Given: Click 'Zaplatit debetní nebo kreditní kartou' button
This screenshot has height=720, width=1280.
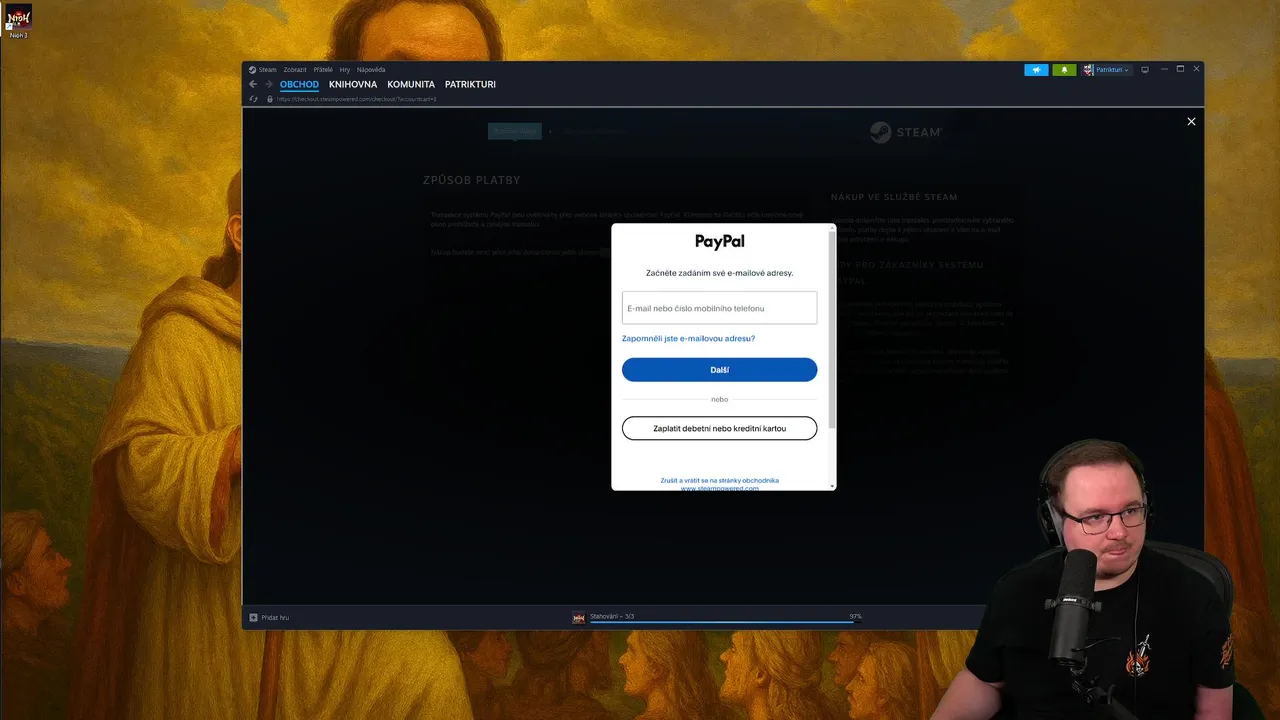Looking at the screenshot, I should click(719, 428).
